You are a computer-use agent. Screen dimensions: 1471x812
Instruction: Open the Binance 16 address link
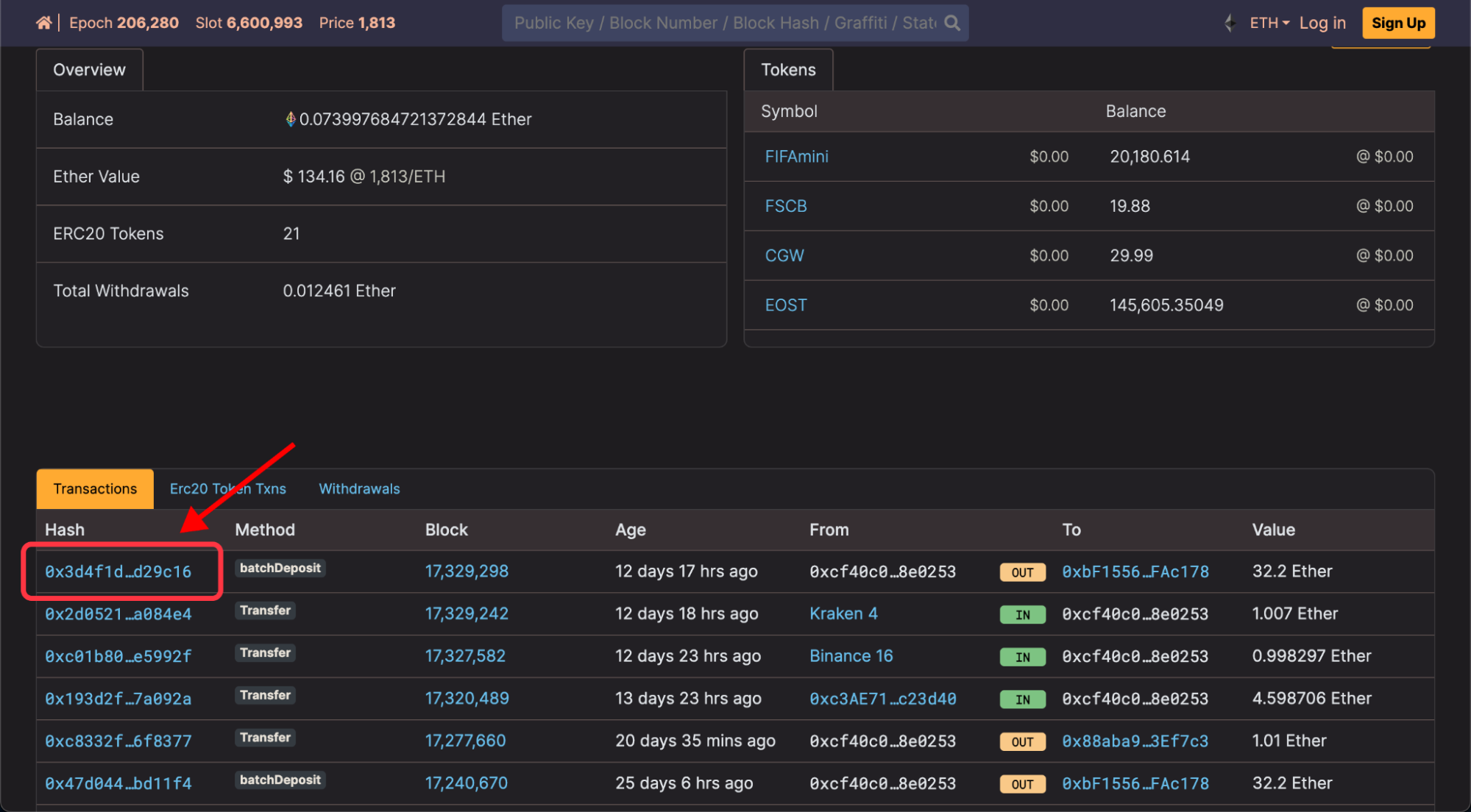[x=851, y=656]
